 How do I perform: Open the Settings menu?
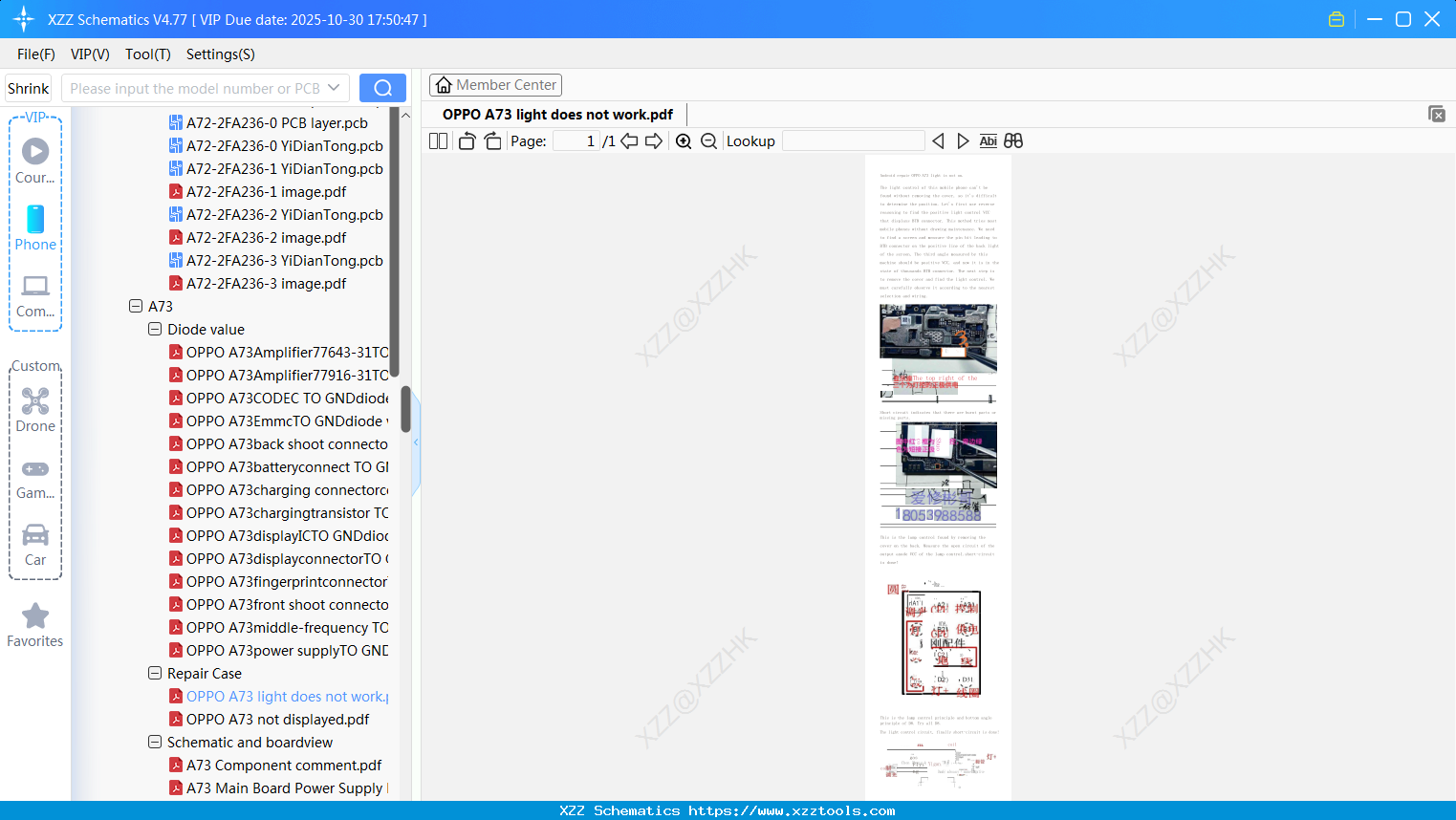tap(221, 54)
